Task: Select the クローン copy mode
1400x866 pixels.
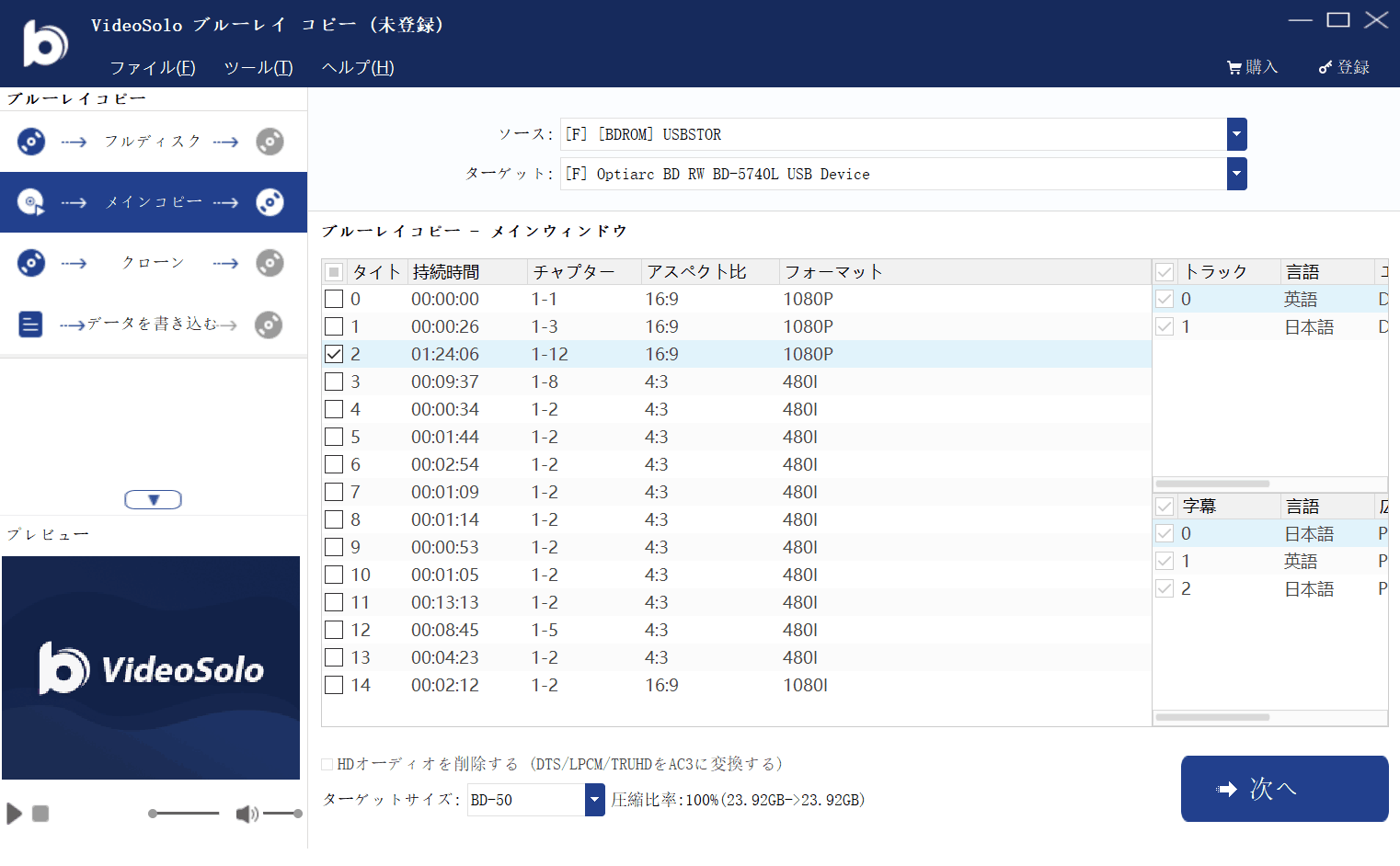Action: (154, 263)
